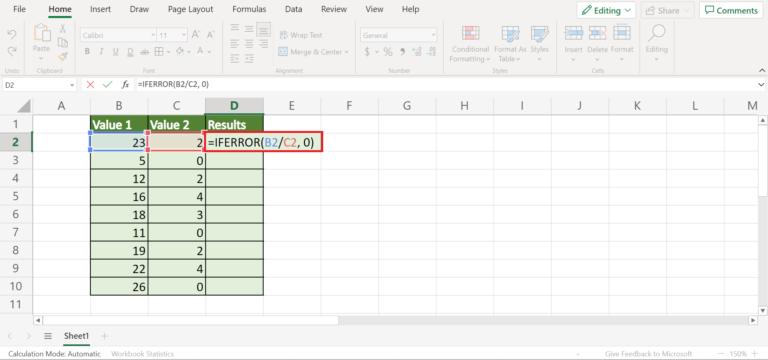Switch to the Data tab
This screenshot has width=768, height=360.
293,9
